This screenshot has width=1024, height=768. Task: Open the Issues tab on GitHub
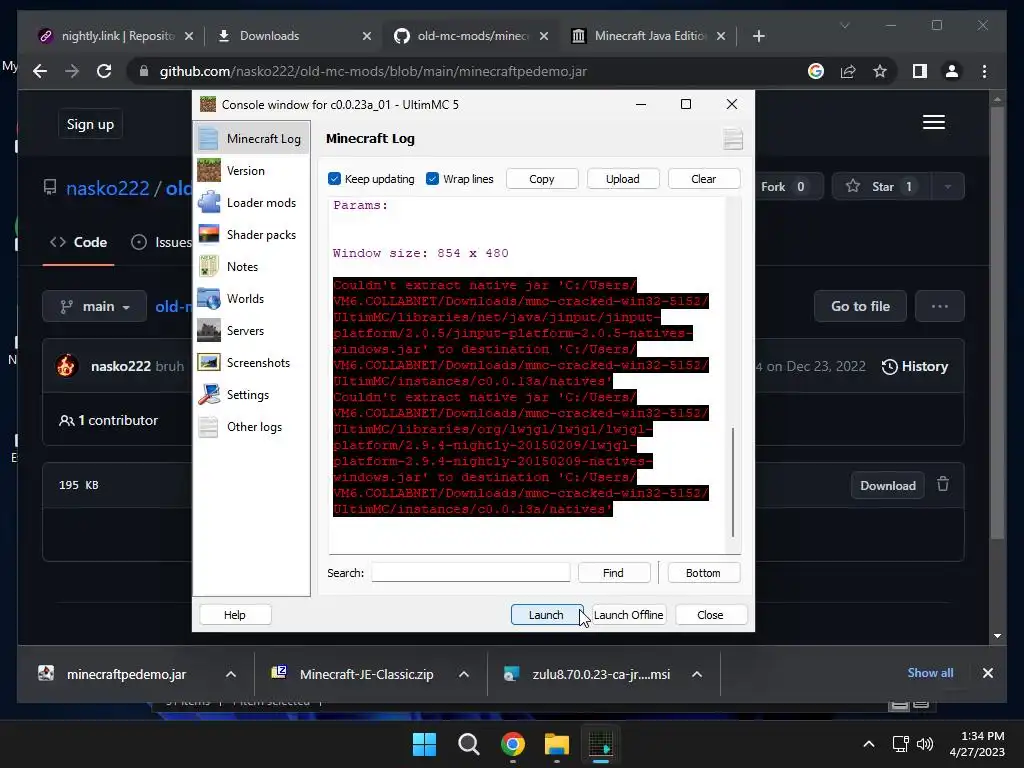pyautogui.click(x=161, y=242)
